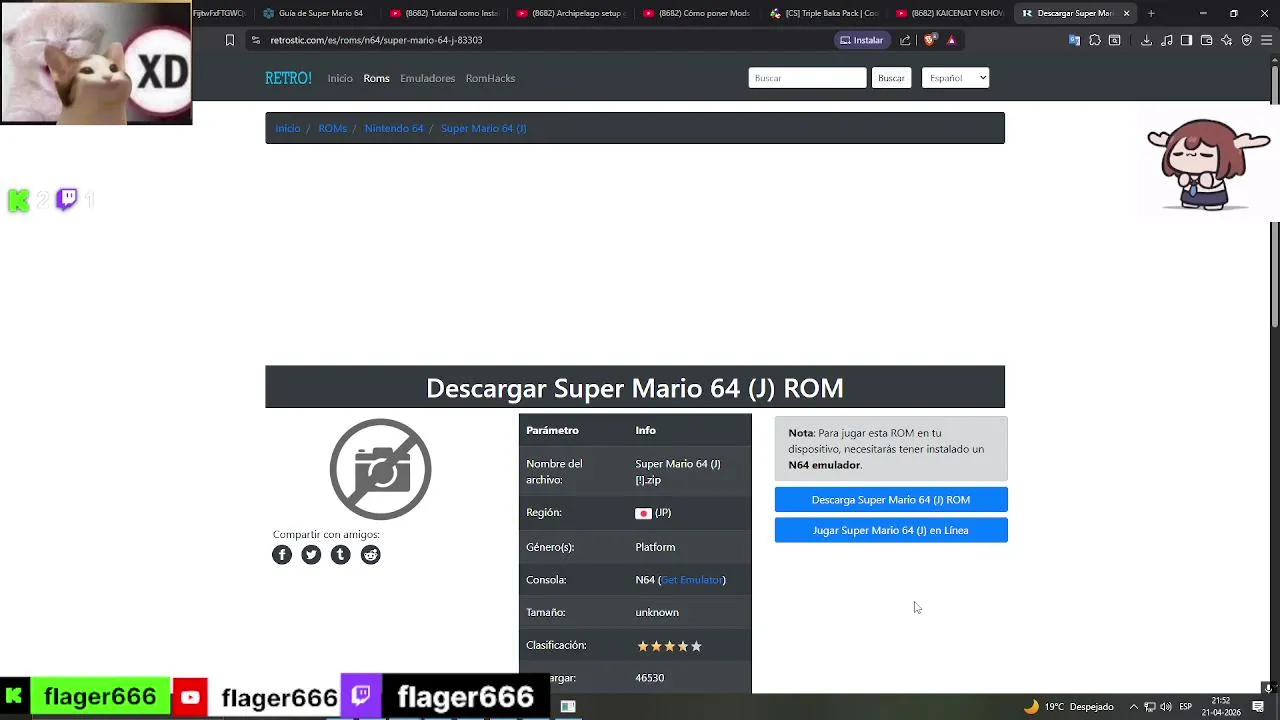Click Super Mario 64 (J) breadcrumb link

[x=483, y=128]
